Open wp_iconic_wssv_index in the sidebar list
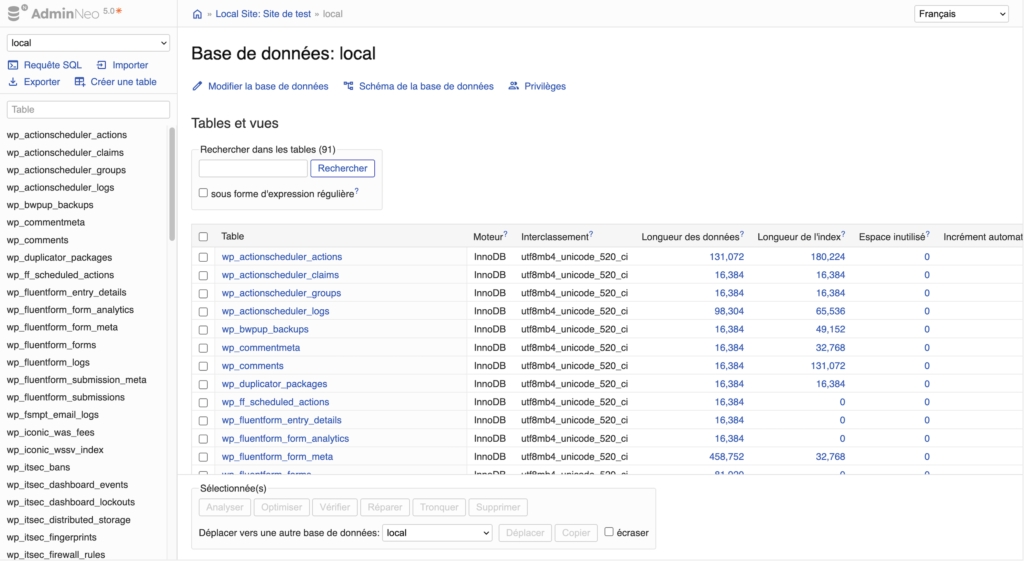Viewport: 1024px width, 561px height. (55, 449)
